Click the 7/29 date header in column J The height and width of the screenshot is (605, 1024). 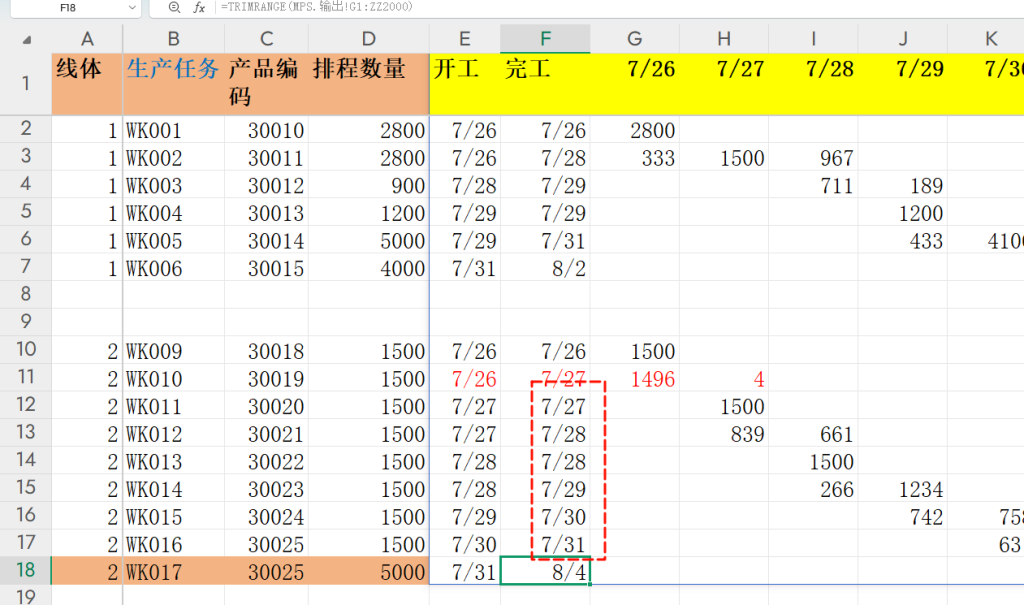903,84
